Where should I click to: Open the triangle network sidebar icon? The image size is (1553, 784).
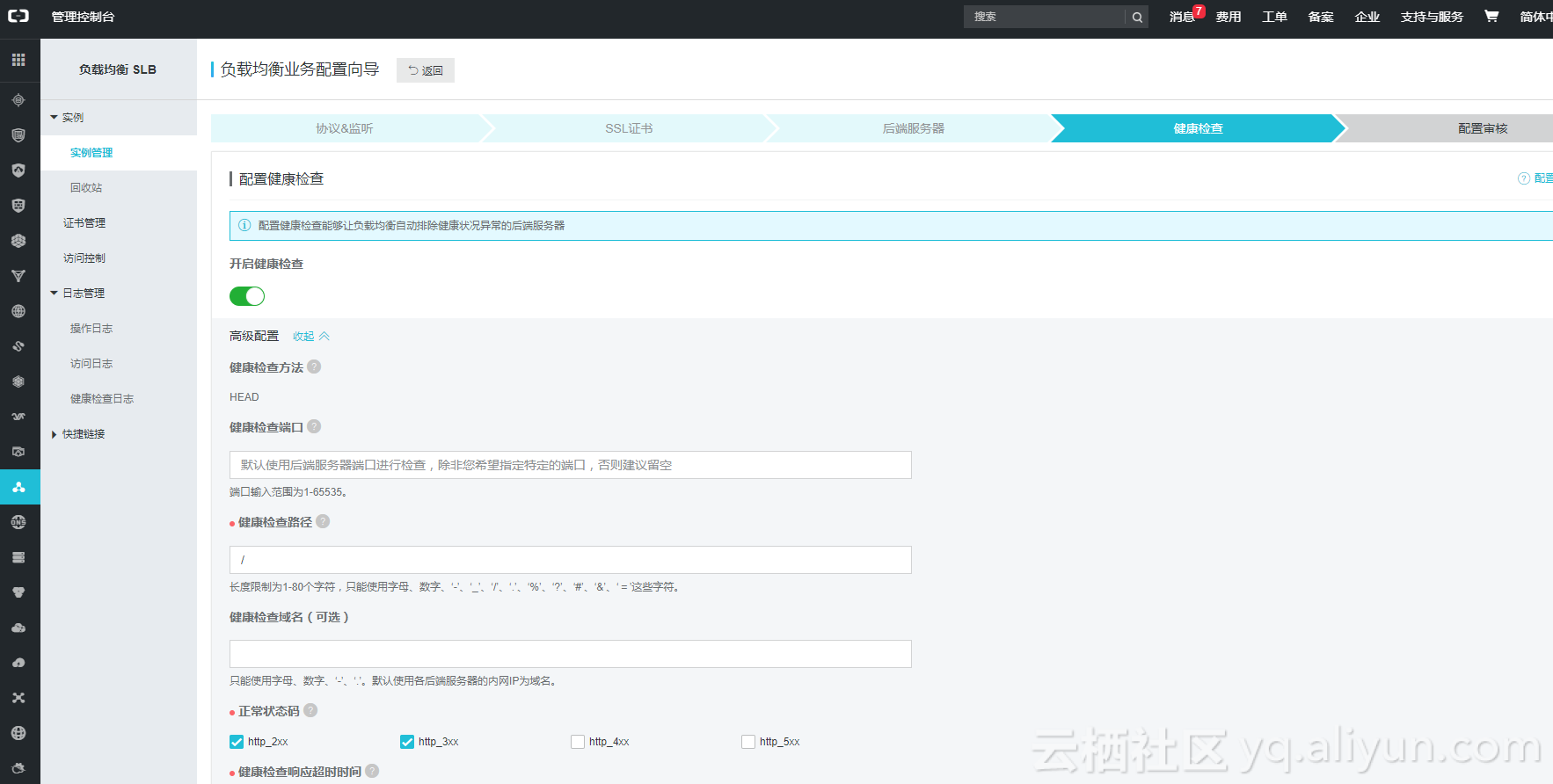(18, 276)
